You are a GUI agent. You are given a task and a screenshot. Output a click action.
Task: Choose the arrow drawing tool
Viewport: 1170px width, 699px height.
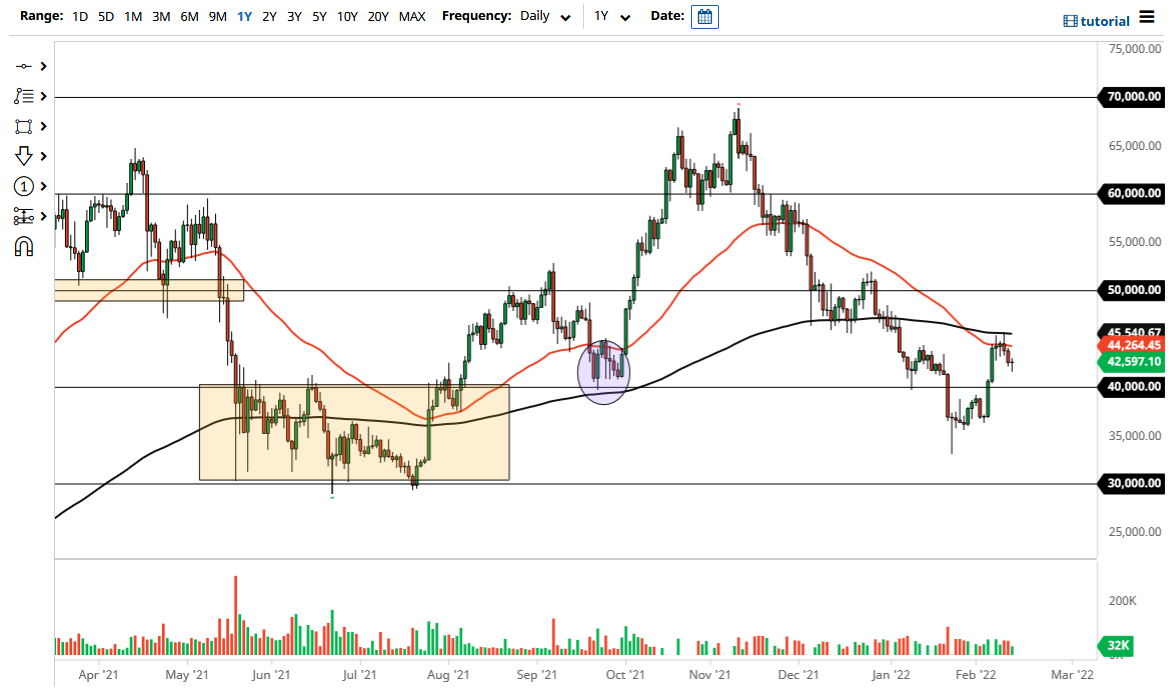click(x=26, y=156)
